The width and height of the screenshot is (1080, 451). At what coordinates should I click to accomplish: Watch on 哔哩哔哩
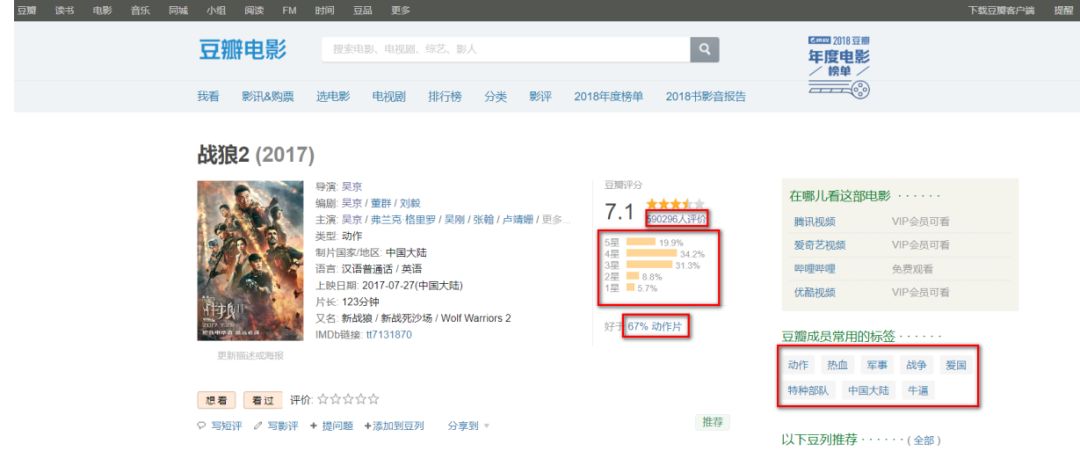tap(815, 269)
